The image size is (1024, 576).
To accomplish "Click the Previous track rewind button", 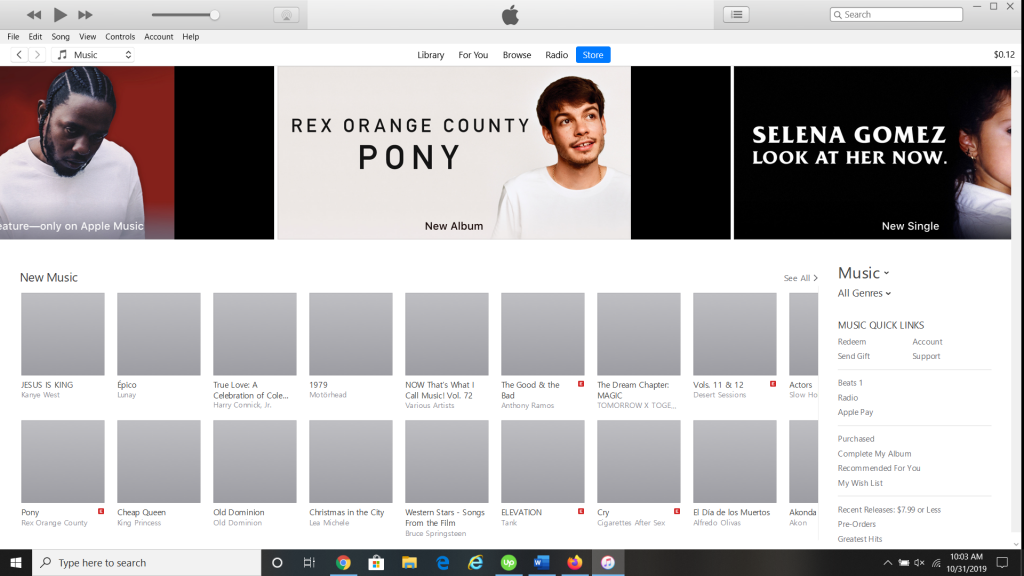I will tap(34, 14).
